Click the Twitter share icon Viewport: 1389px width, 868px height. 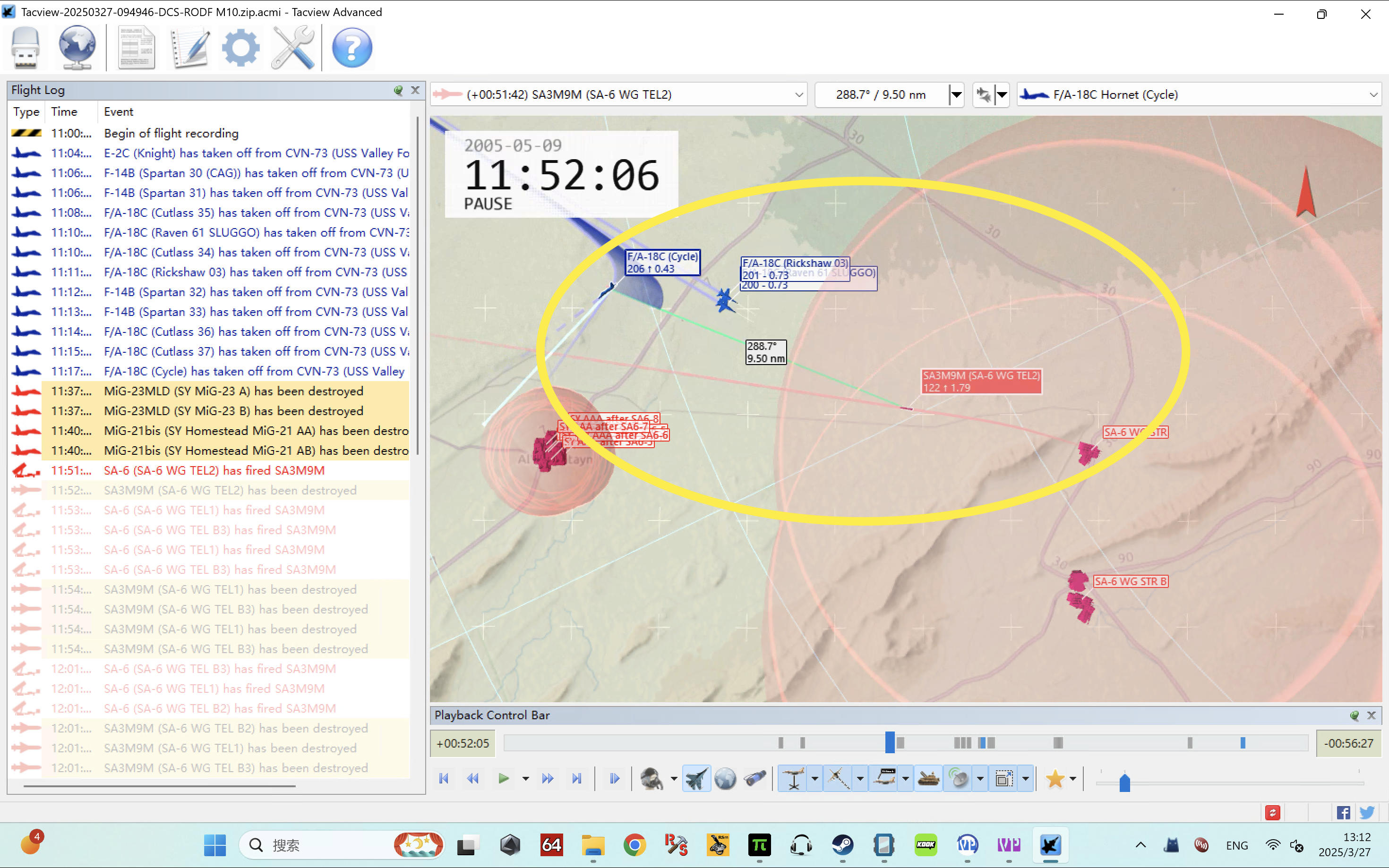[x=1367, y=812]
